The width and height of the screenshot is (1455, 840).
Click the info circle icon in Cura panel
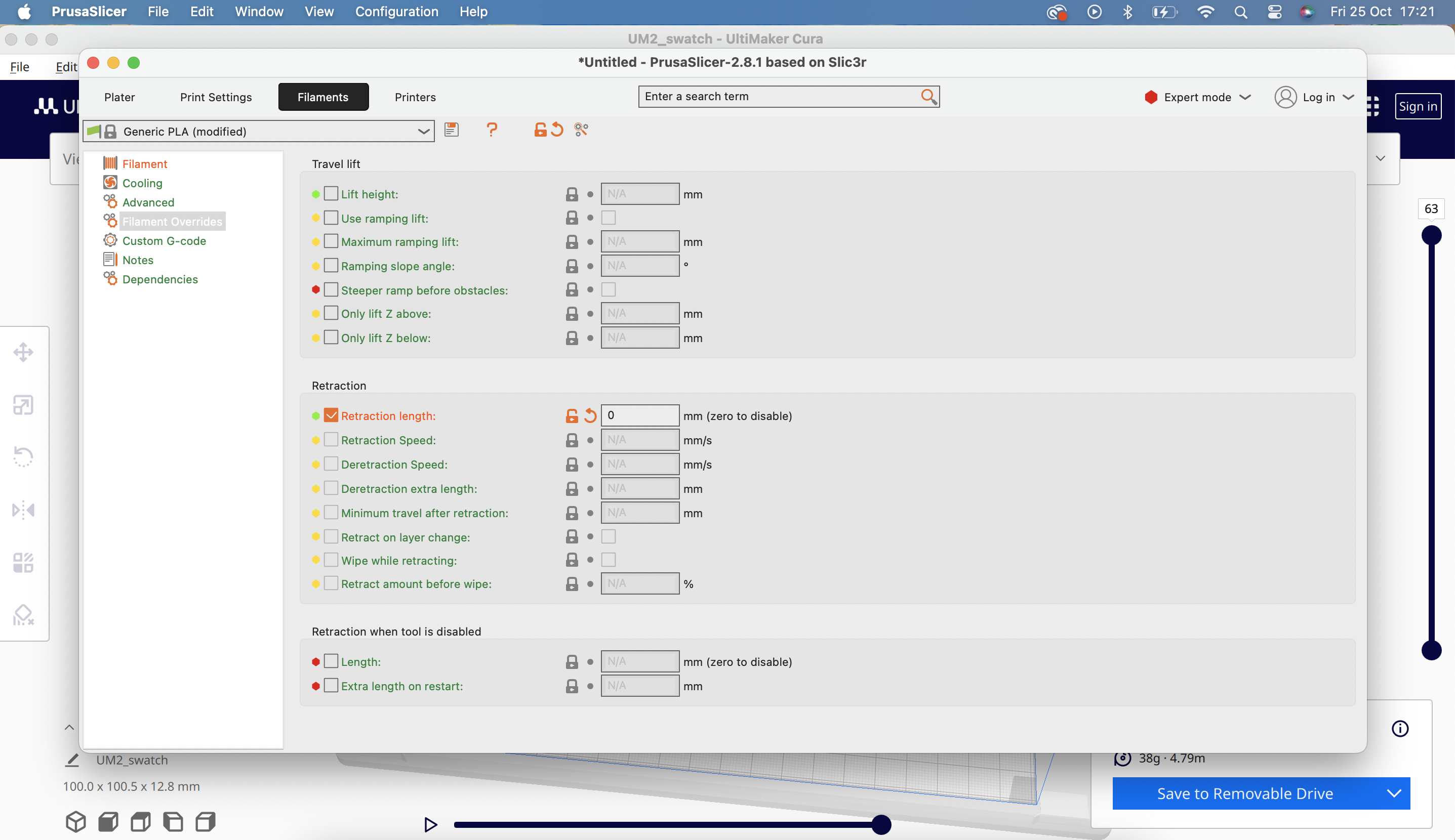(x=1400, y=729)
